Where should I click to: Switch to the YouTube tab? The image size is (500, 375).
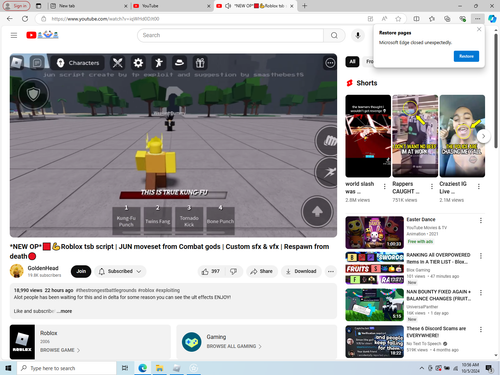click(x=172, y=6)
